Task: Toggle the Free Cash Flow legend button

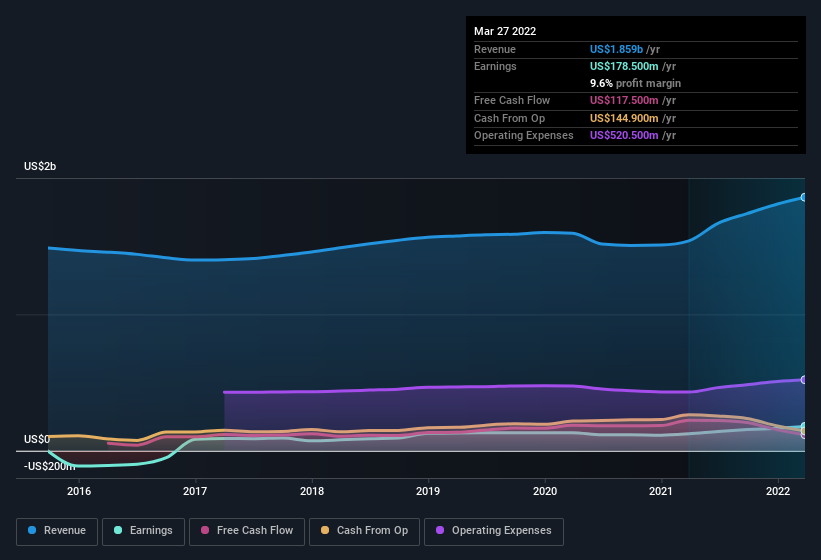Action: [x=247, y=531]
